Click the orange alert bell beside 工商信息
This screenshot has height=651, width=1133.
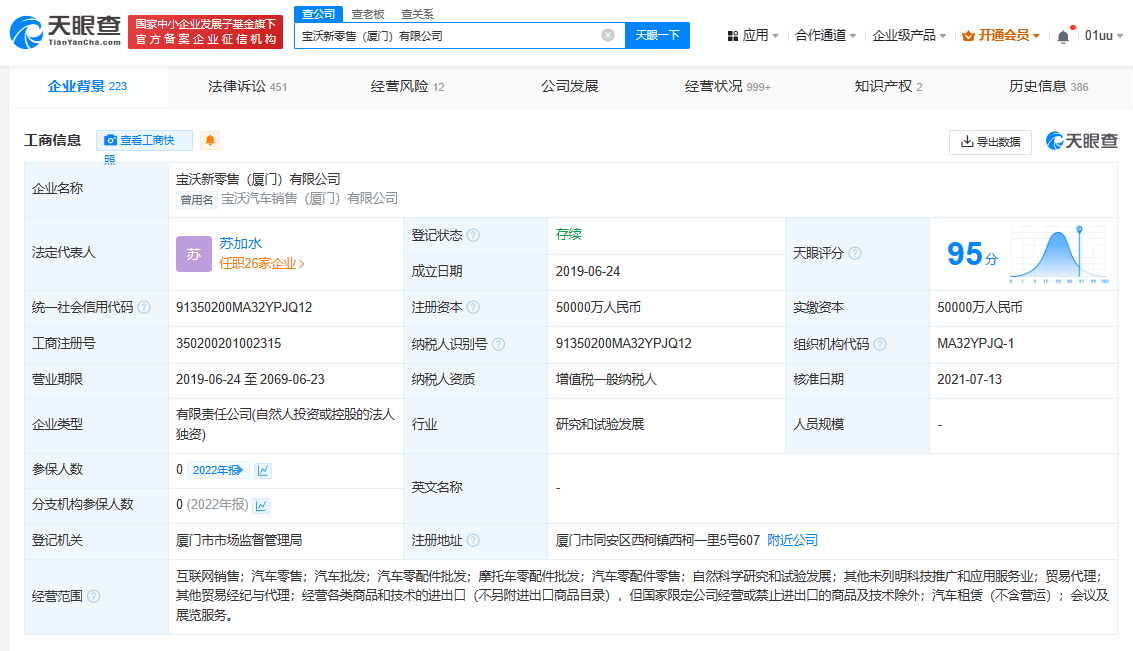(210, 141)
